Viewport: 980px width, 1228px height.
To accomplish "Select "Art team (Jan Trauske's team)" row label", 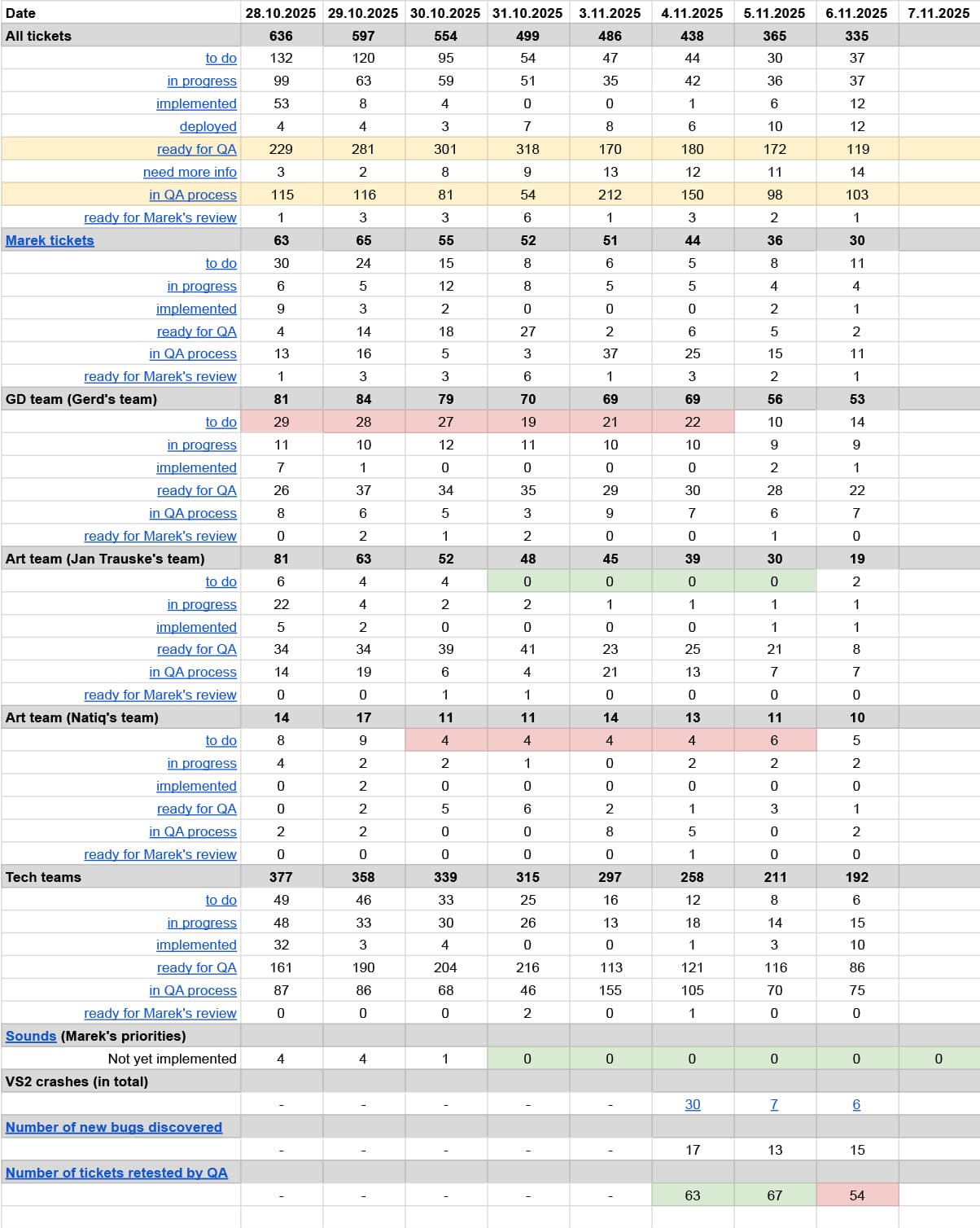I will [121, 559].
